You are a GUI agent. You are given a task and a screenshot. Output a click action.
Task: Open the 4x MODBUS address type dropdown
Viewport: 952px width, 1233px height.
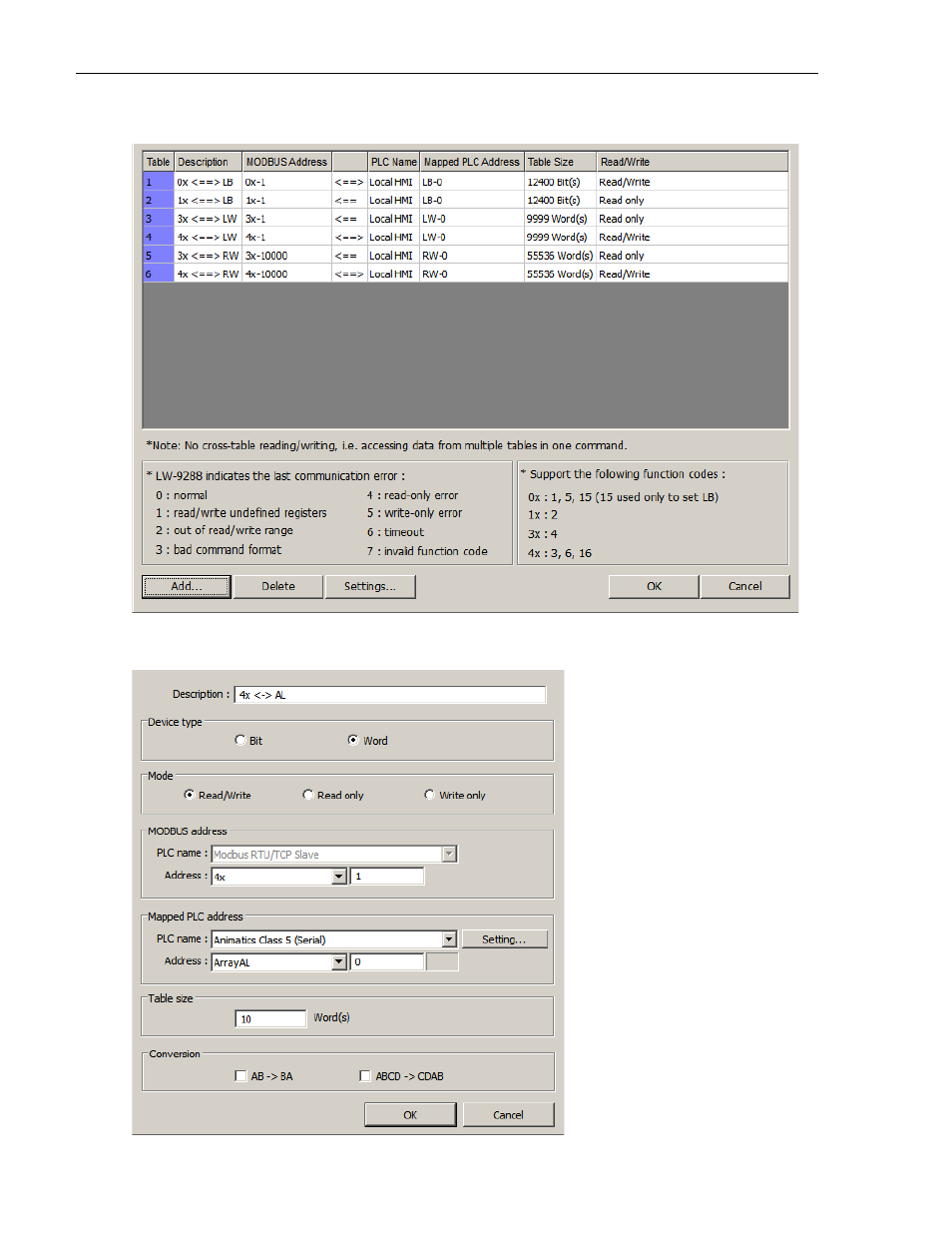pyautogui.click(x=339, y=877)
